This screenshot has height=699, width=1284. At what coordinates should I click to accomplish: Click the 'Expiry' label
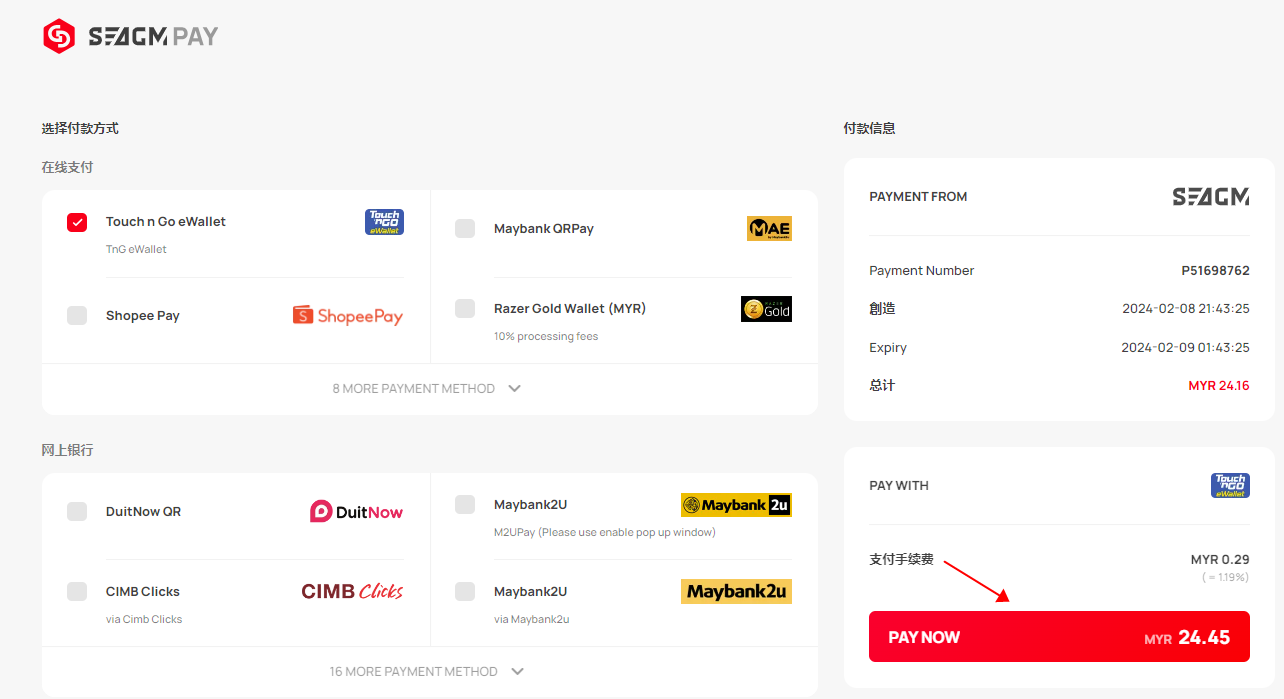888,348
